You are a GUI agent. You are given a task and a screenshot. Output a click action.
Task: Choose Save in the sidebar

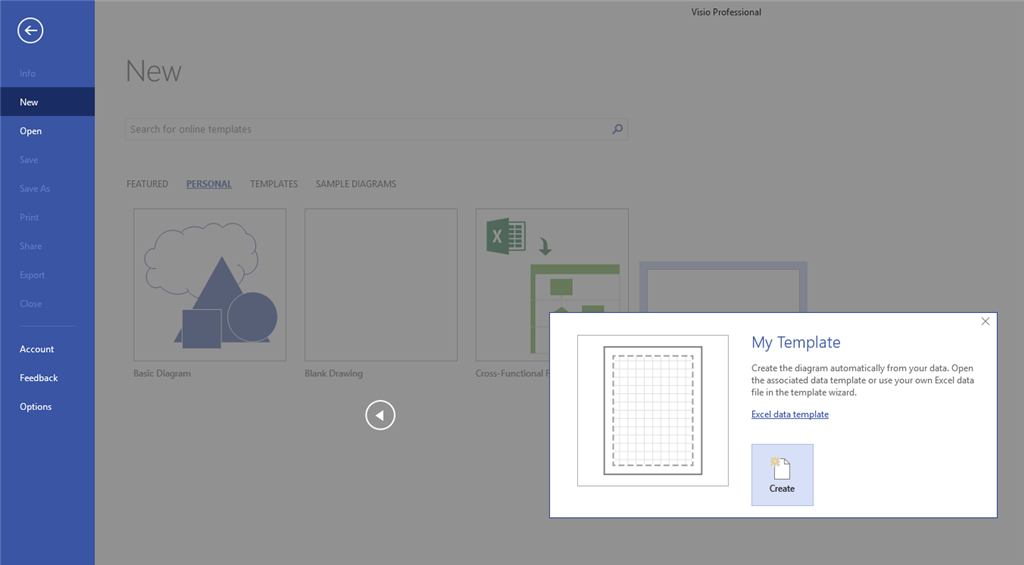coord(29,159)
